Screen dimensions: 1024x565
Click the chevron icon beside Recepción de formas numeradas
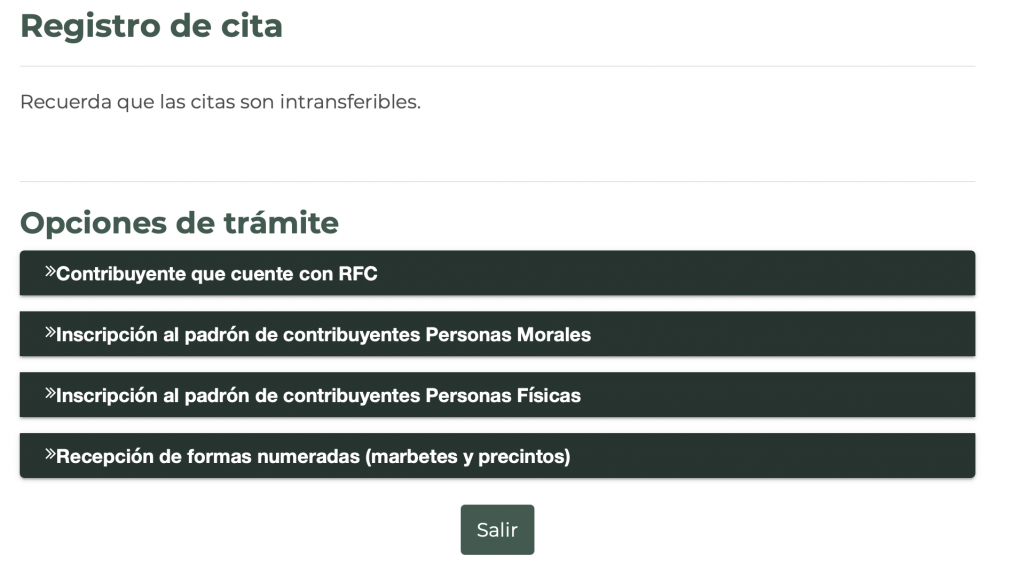point(50,455)
